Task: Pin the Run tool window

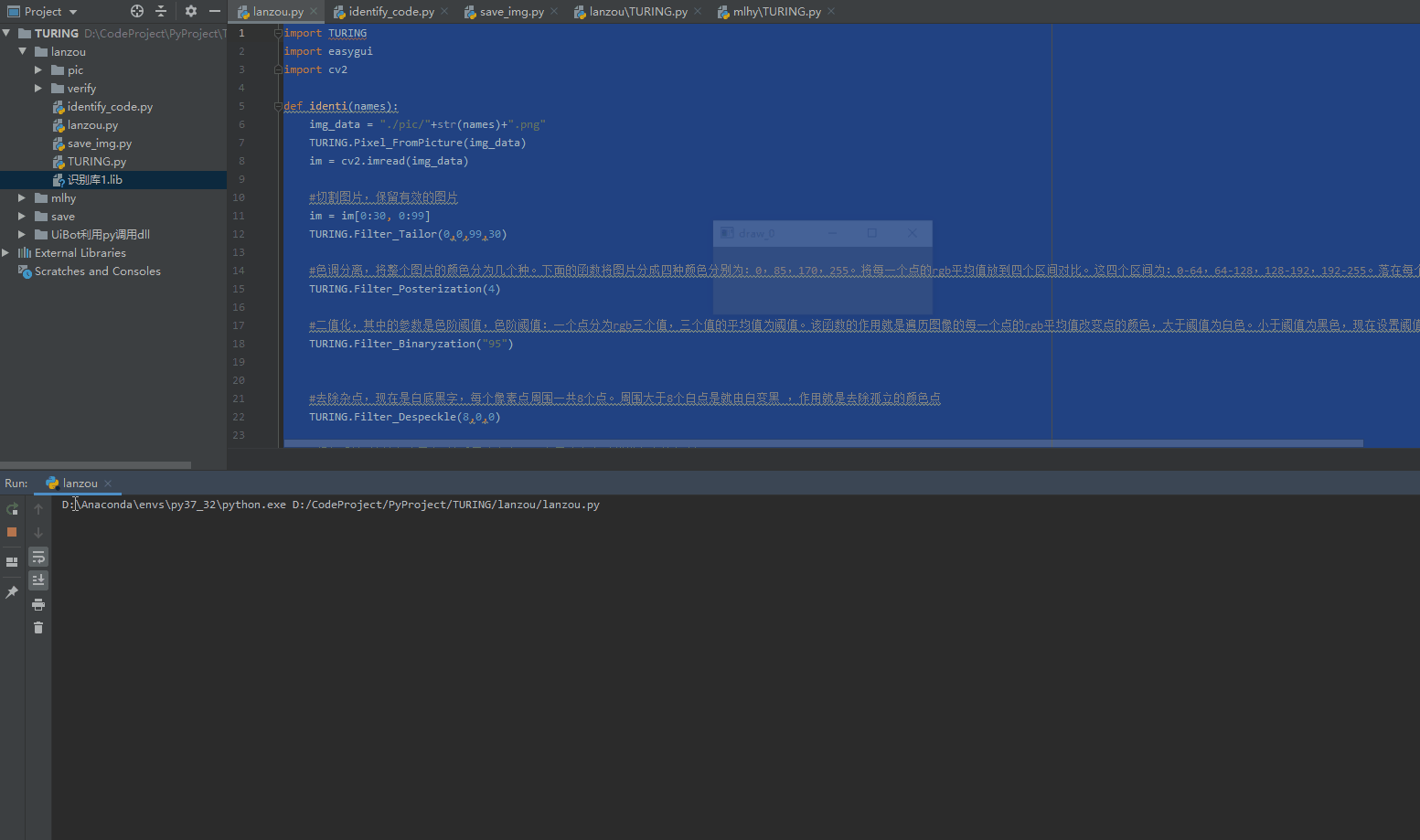Action: tap(12, 592)
